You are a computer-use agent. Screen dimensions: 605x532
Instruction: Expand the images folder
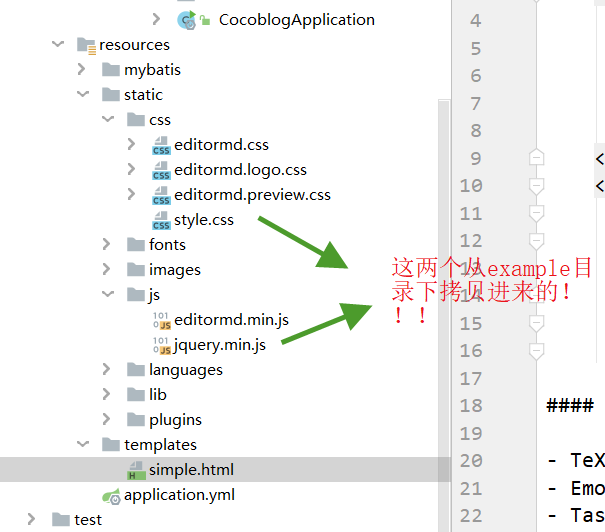(106, 269)
